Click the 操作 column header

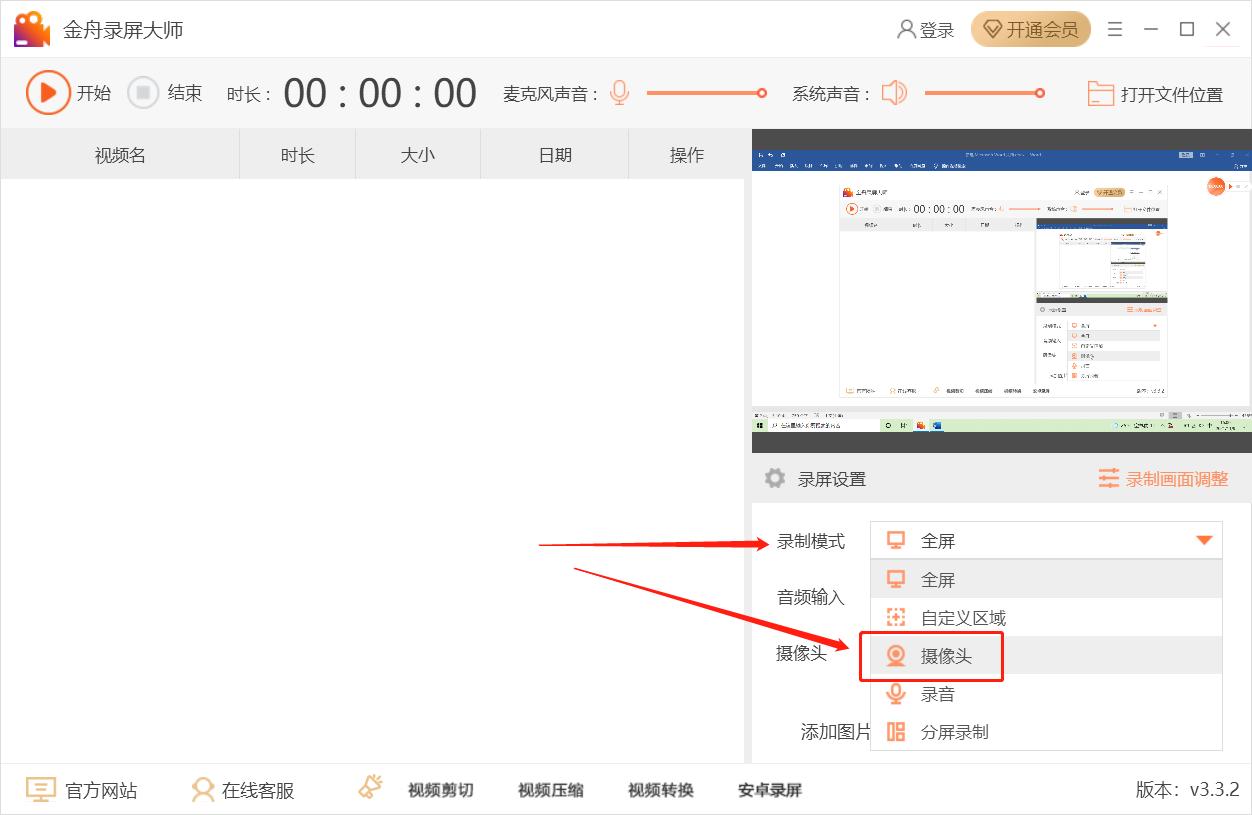(688, 154)
